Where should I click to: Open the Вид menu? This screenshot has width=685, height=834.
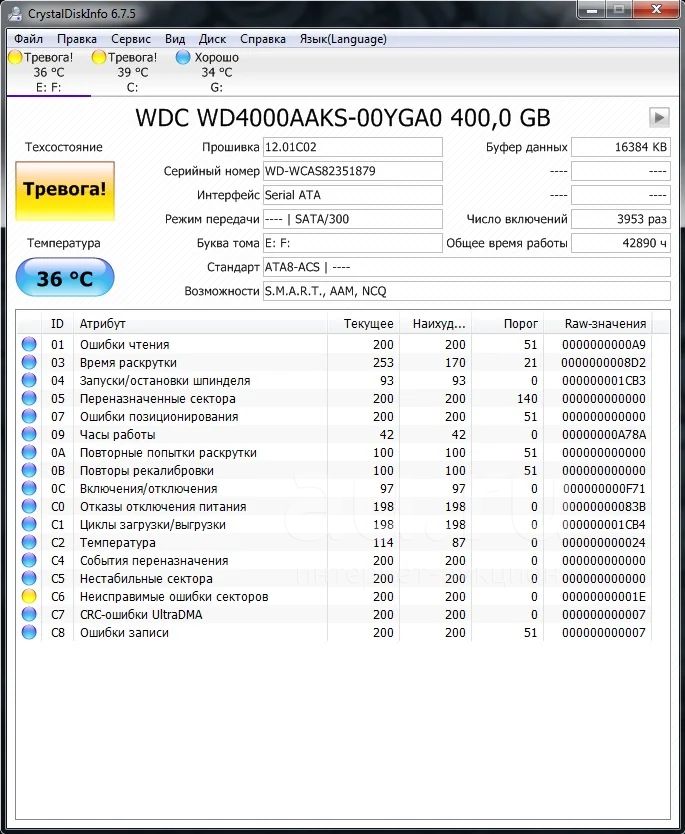click(x=175, y=39)
